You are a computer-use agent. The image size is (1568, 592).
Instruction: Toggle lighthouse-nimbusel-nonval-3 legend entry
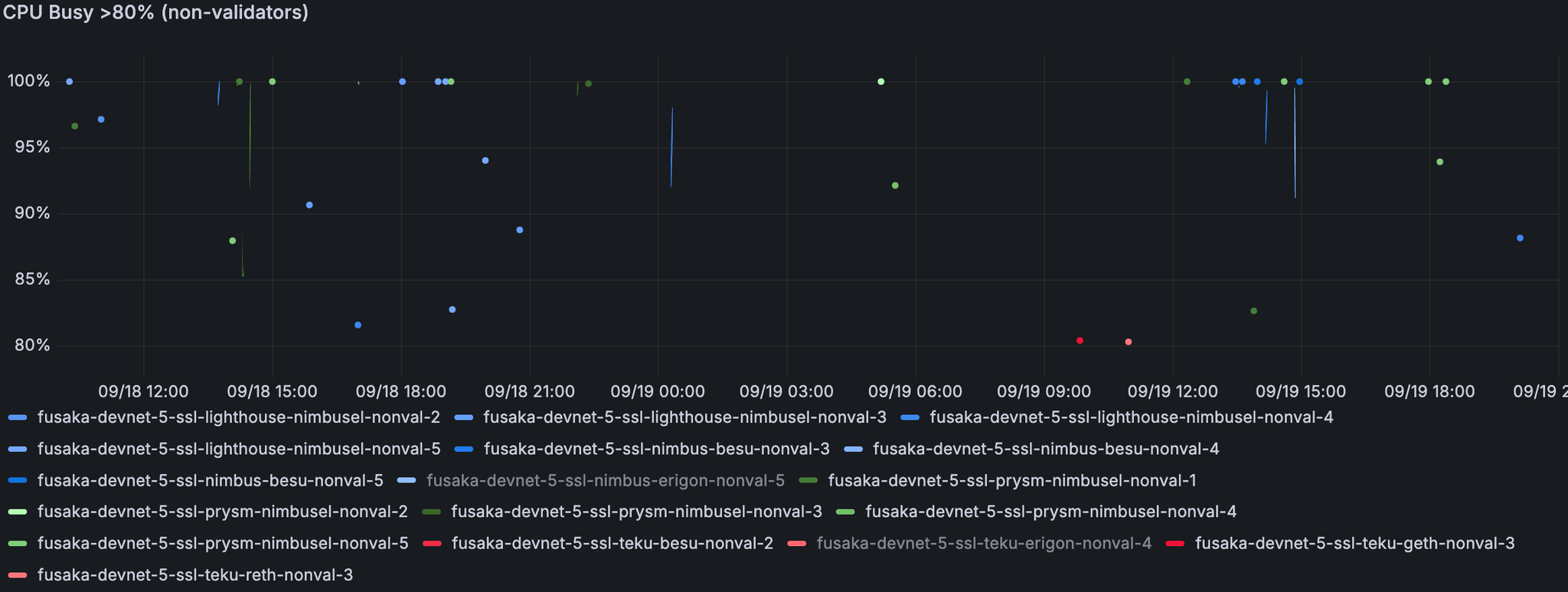[684, 417]
